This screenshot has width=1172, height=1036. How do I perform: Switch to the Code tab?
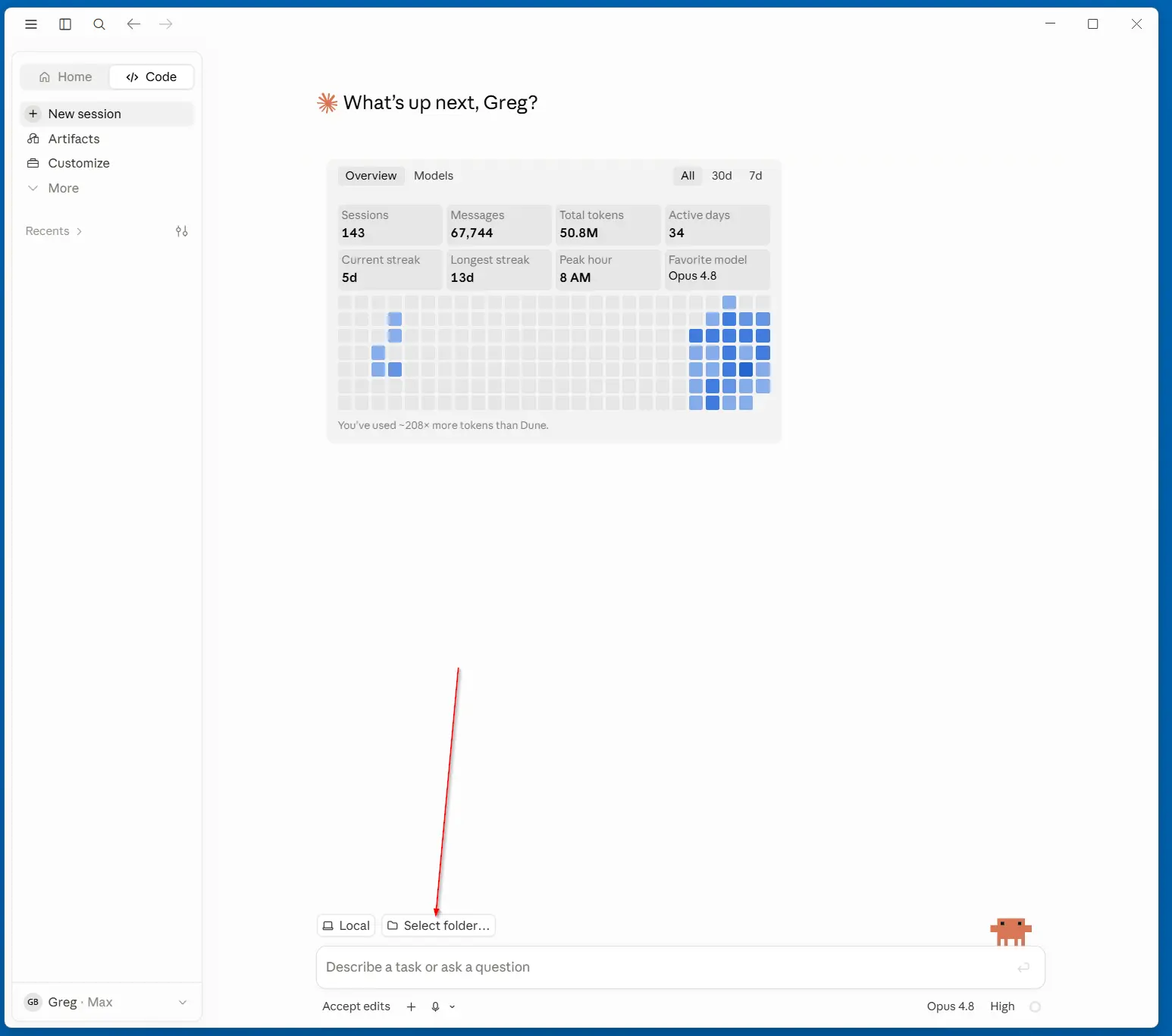151,77
